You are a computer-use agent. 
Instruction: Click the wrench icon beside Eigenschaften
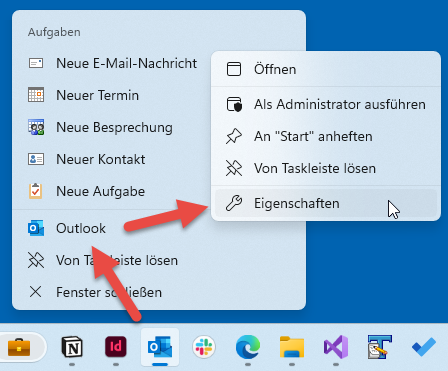[234, 203]
